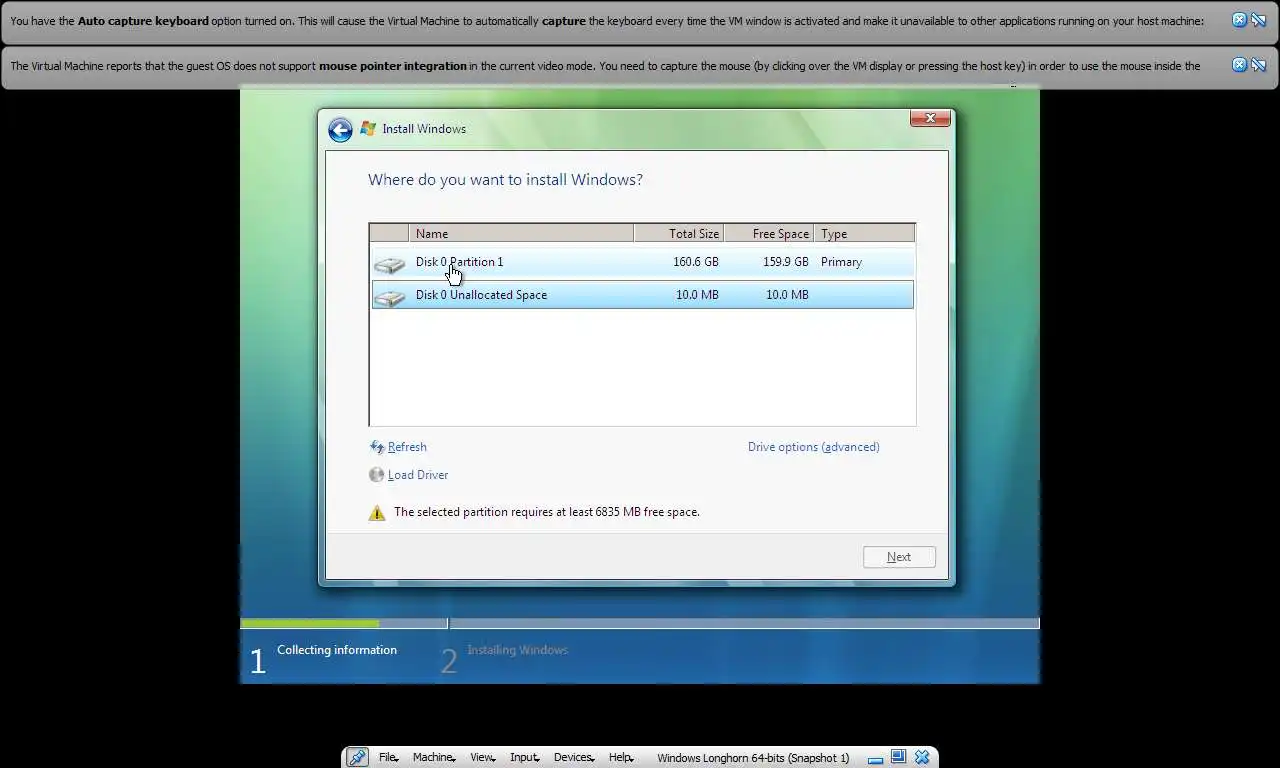Image resolution: width=1280 pixels, height=768 pixels.
Task: Click the Refresh link
Action: click(407, 447)
